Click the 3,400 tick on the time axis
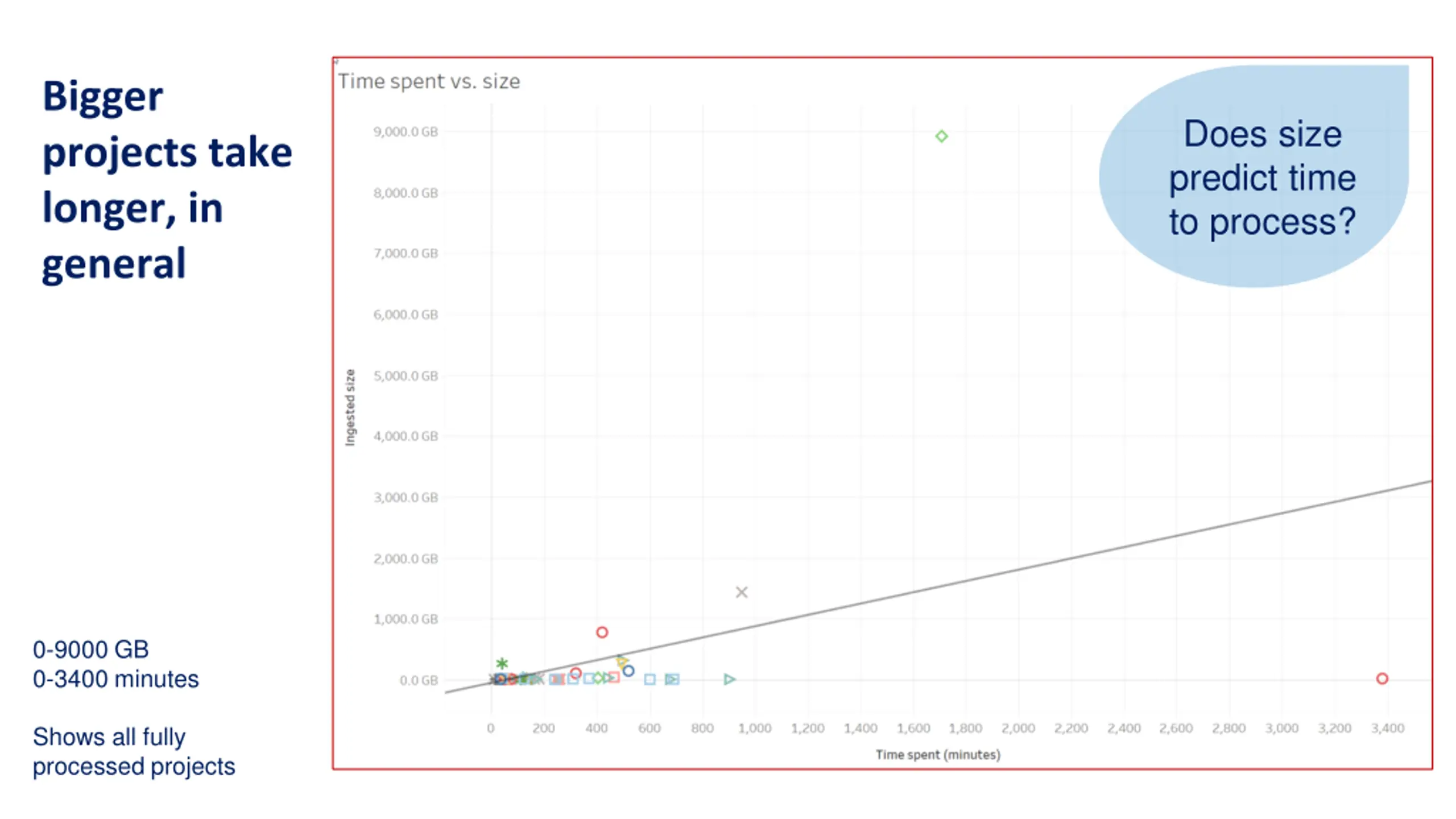This screenshot has height=819, width=1456. [x=1387, y=728]
